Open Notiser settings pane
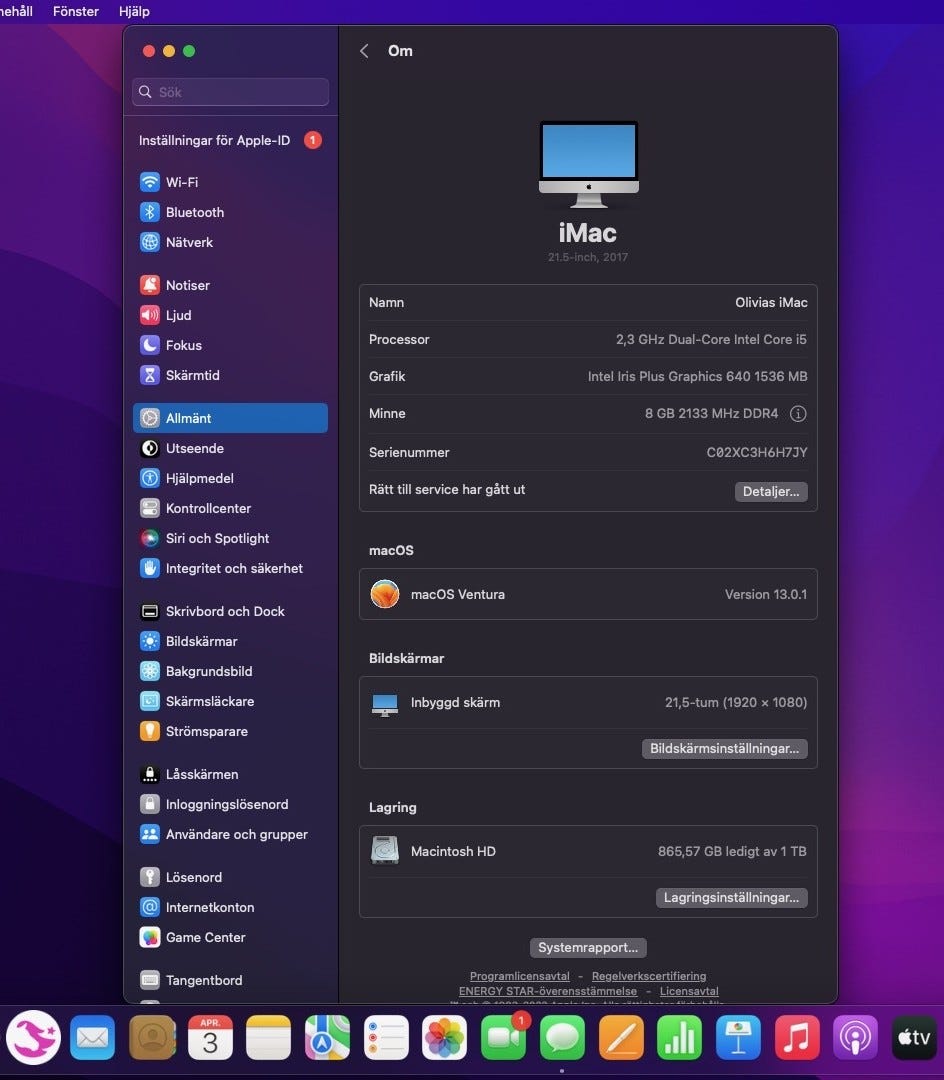 click(187, 285)
